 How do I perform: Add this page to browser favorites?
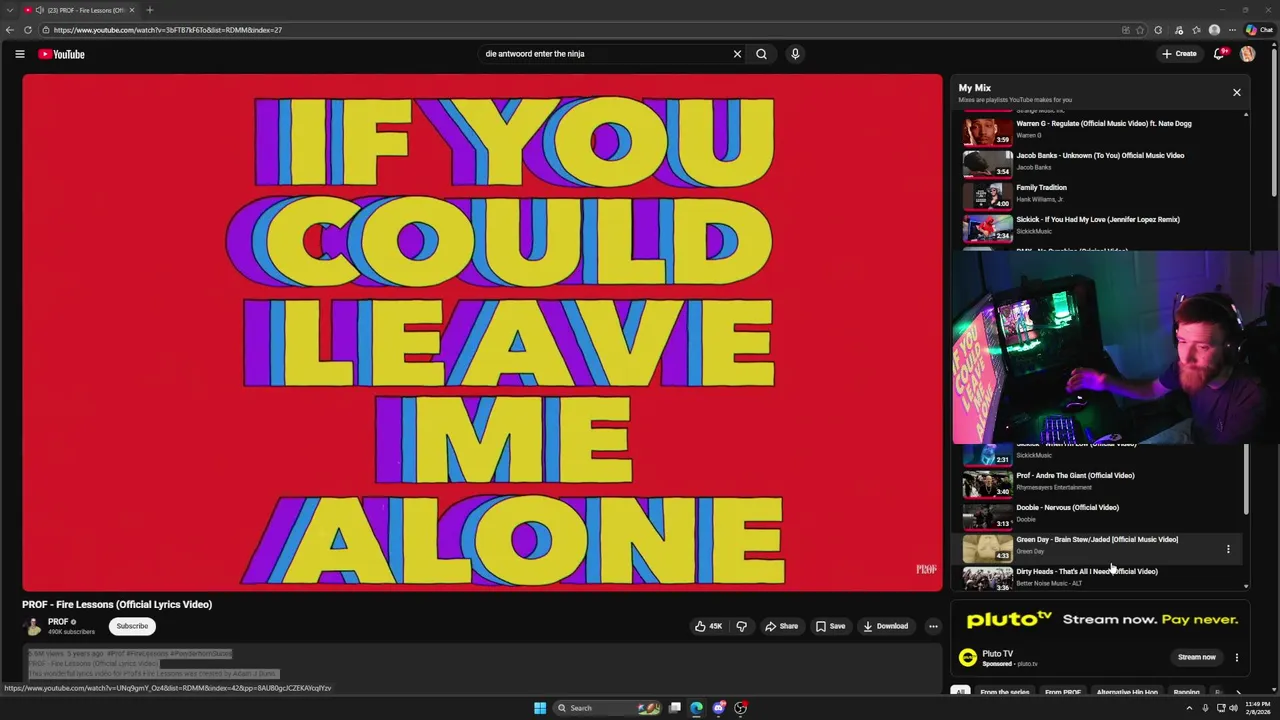[1140, 30]
